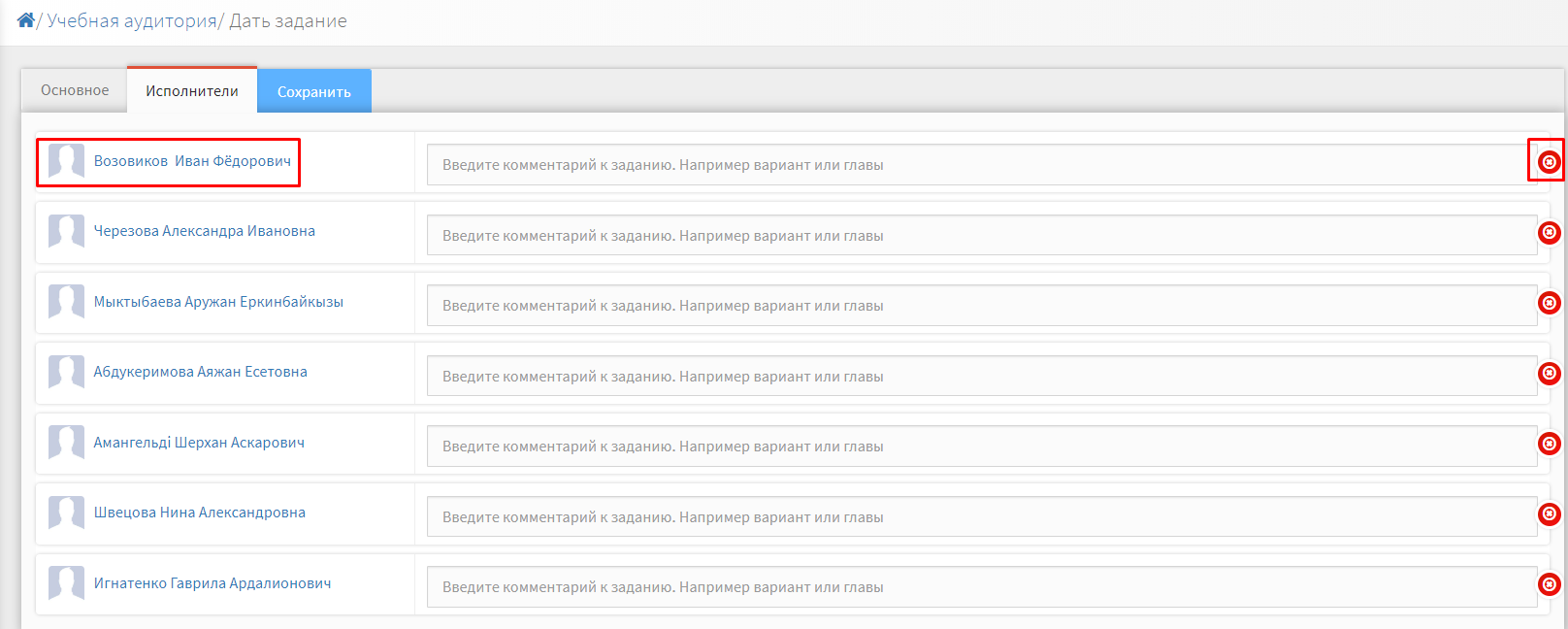Remove Игнатенко Гаврила Ардалионович from list

(x=1550, y=584)
